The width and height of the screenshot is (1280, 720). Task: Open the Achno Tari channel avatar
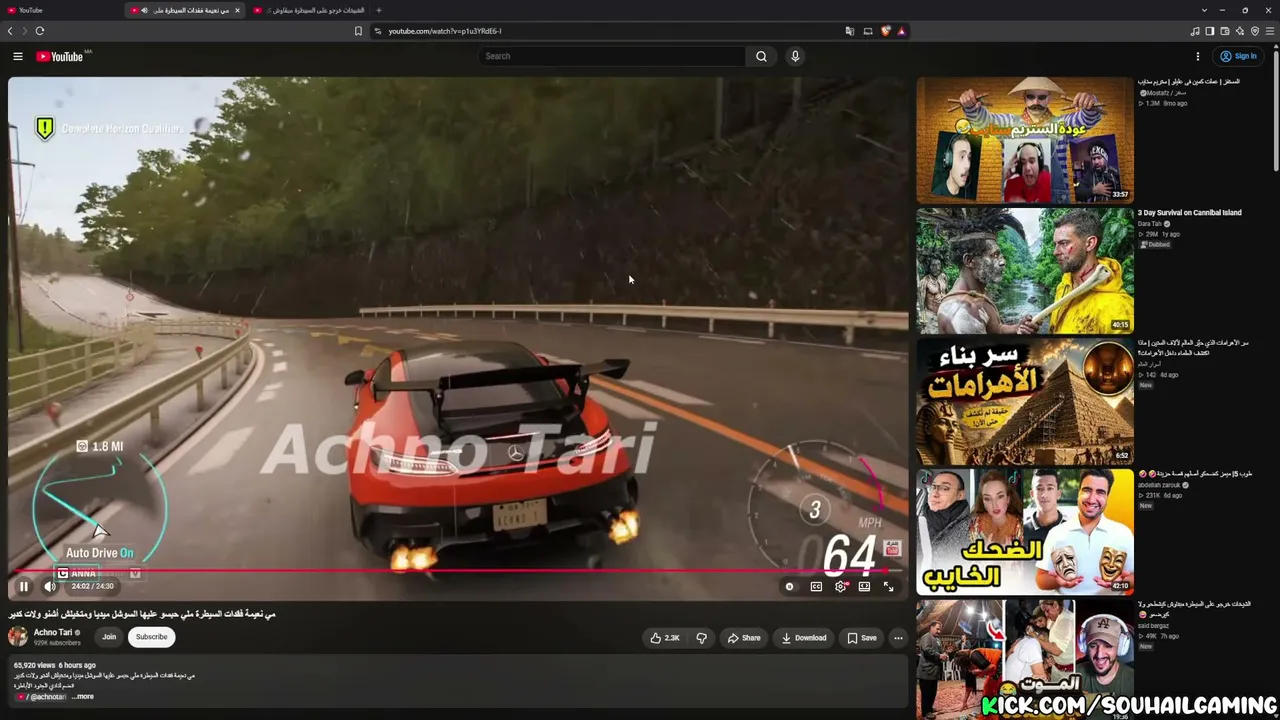(18, 636)
